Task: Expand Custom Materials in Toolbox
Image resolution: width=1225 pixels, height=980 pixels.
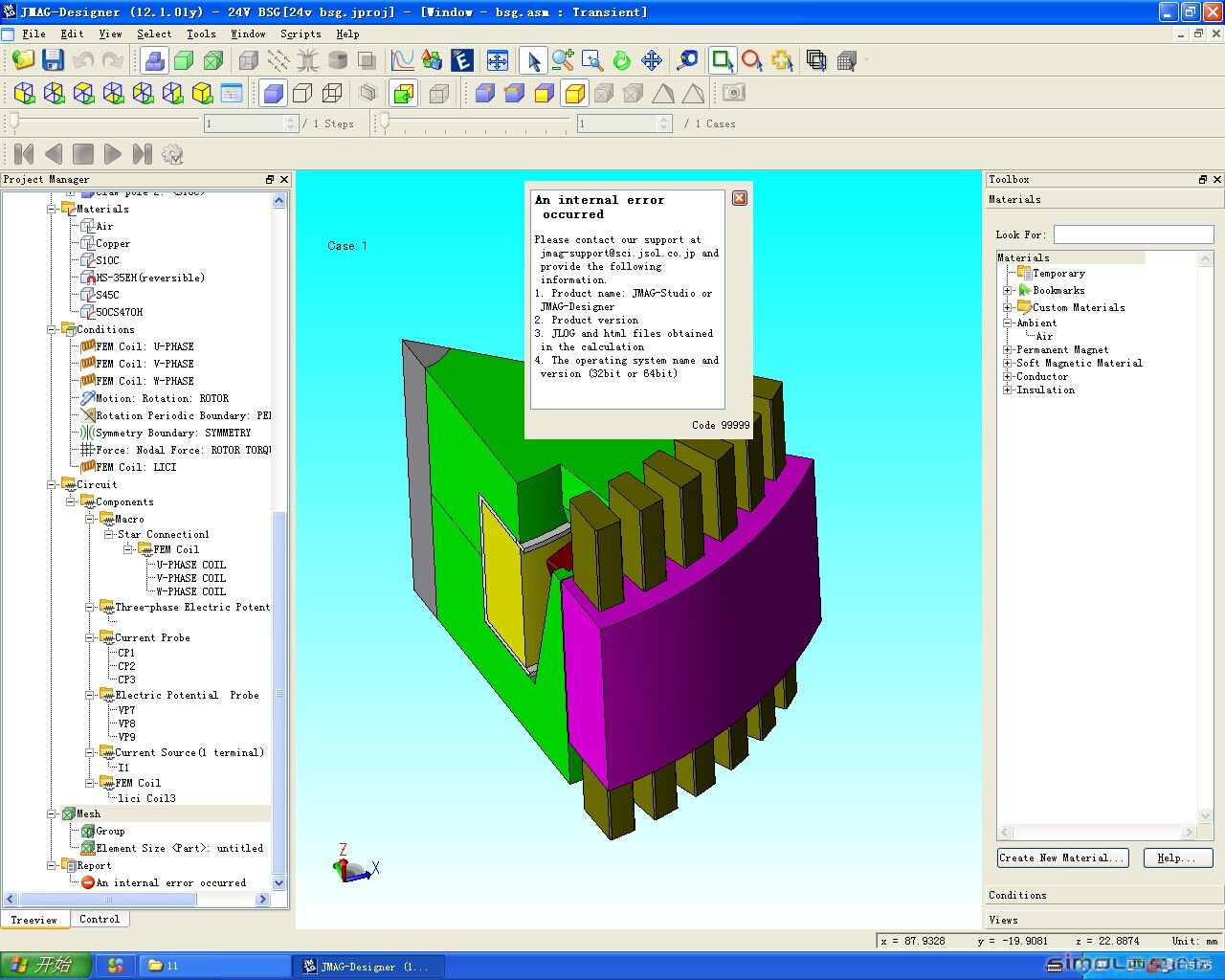Action: [x=1007, y=307]
